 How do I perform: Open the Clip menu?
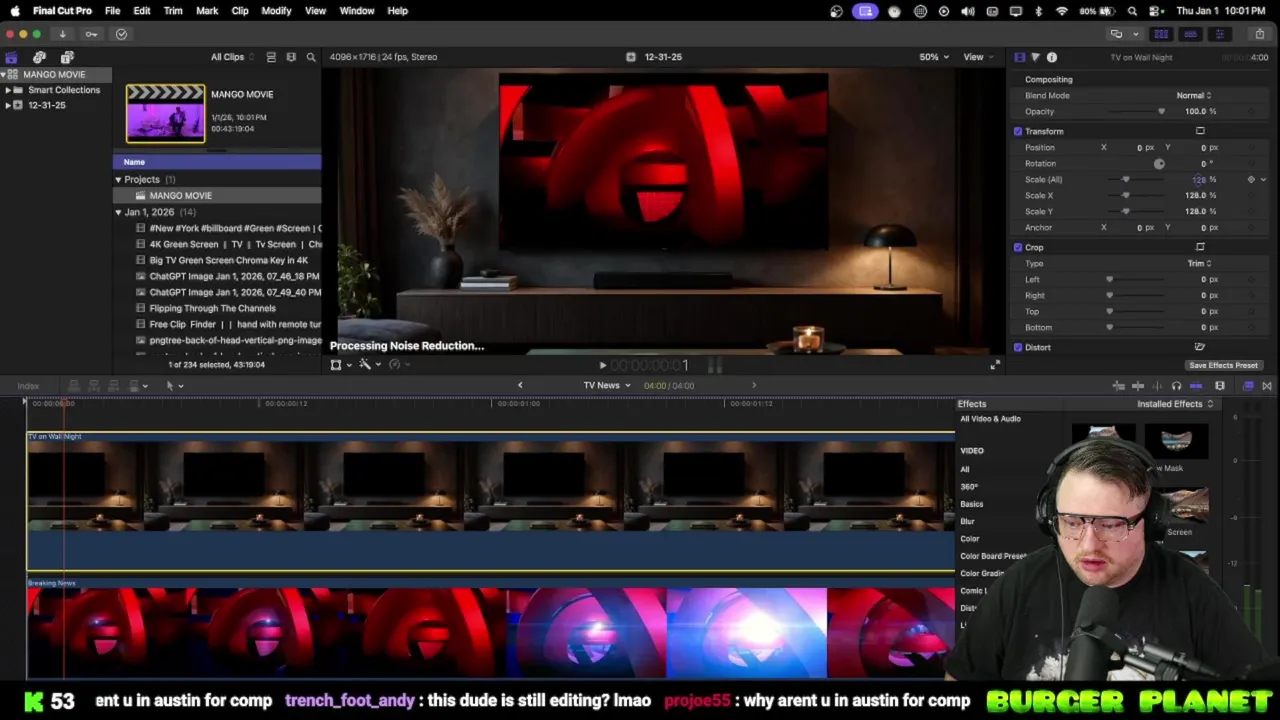240,11
